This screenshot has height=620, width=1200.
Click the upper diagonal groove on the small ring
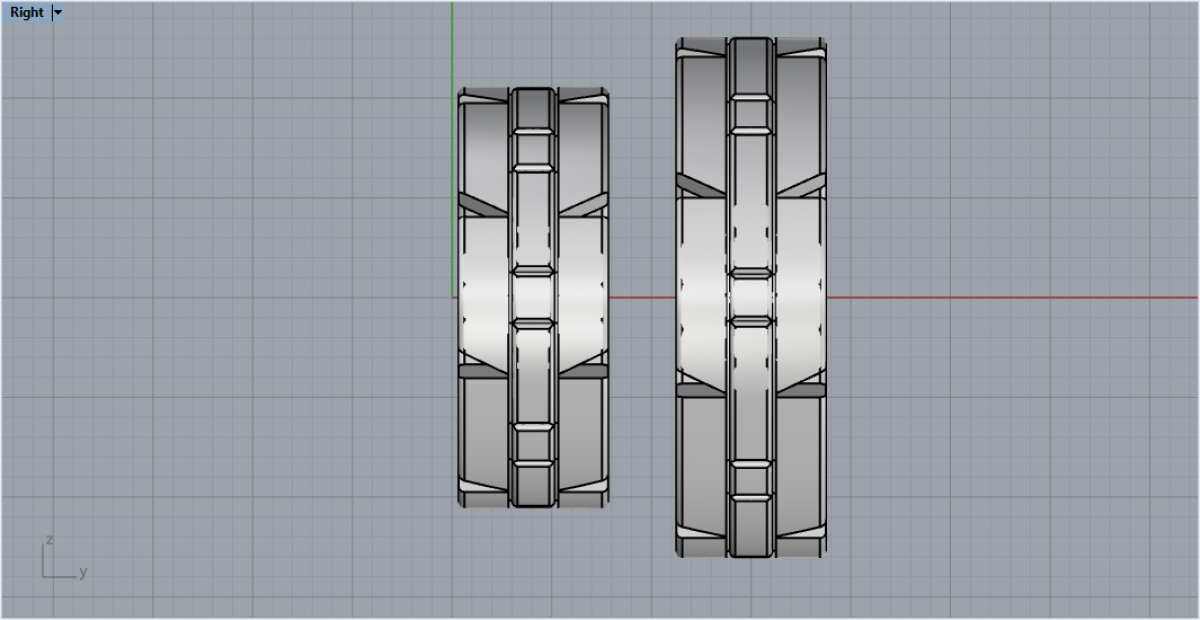coord(483,205)
